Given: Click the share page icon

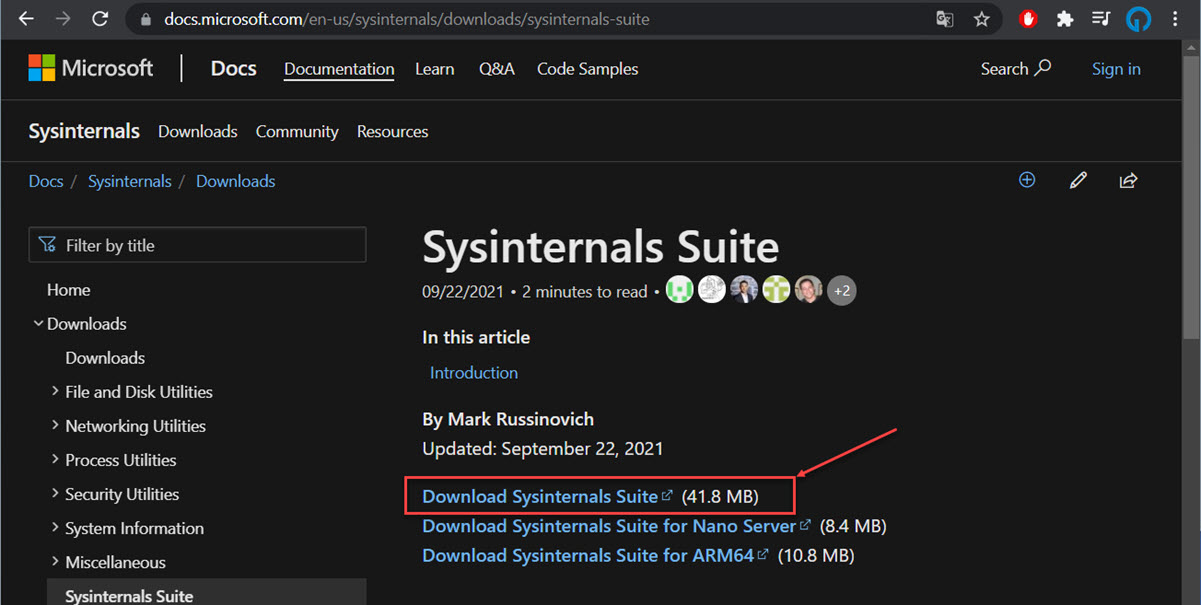Looking at the screenshot, I should pos(1128,181).
